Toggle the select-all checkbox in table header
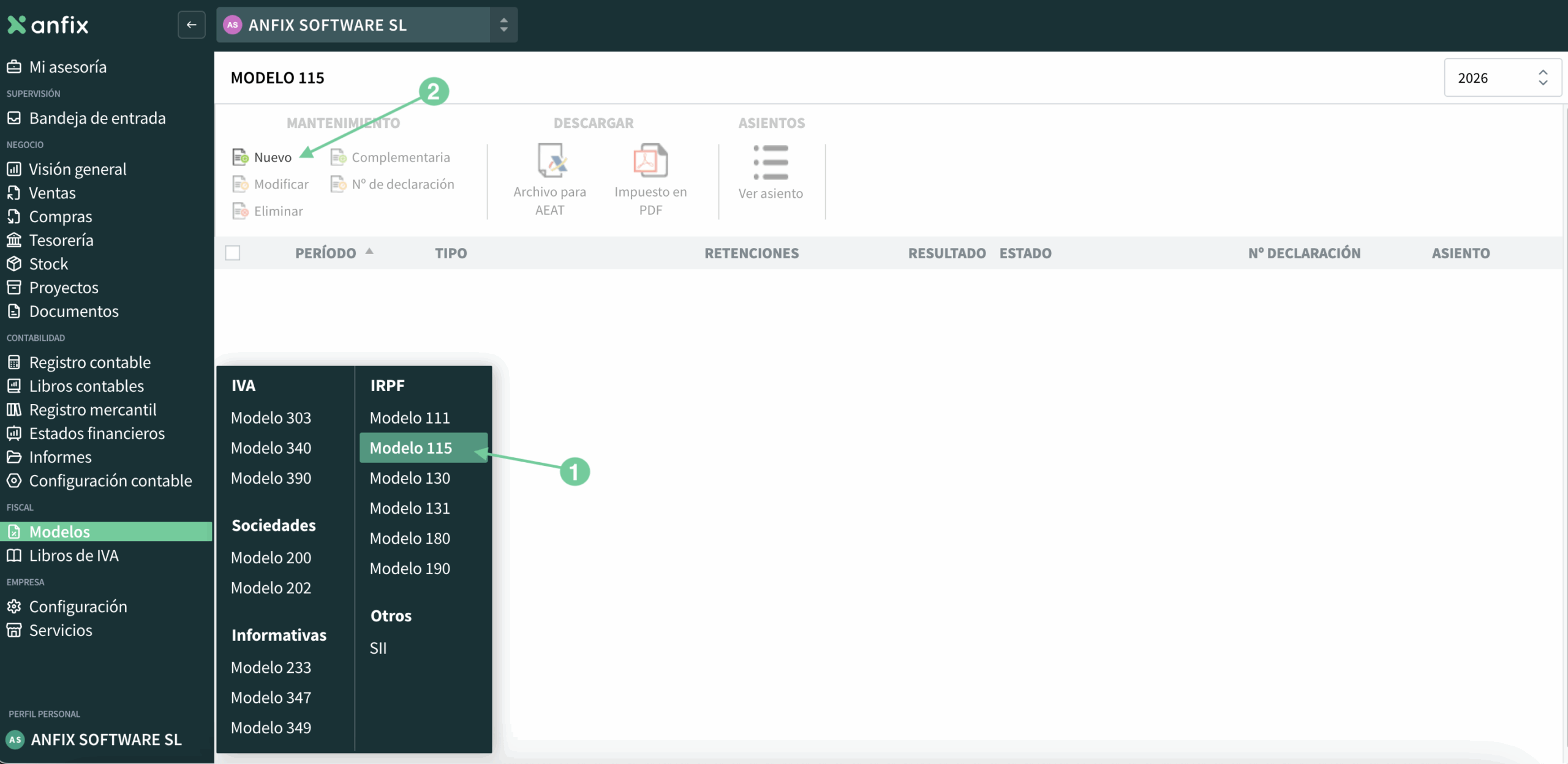The image size is (1568, 764). [x=233, y=253]
